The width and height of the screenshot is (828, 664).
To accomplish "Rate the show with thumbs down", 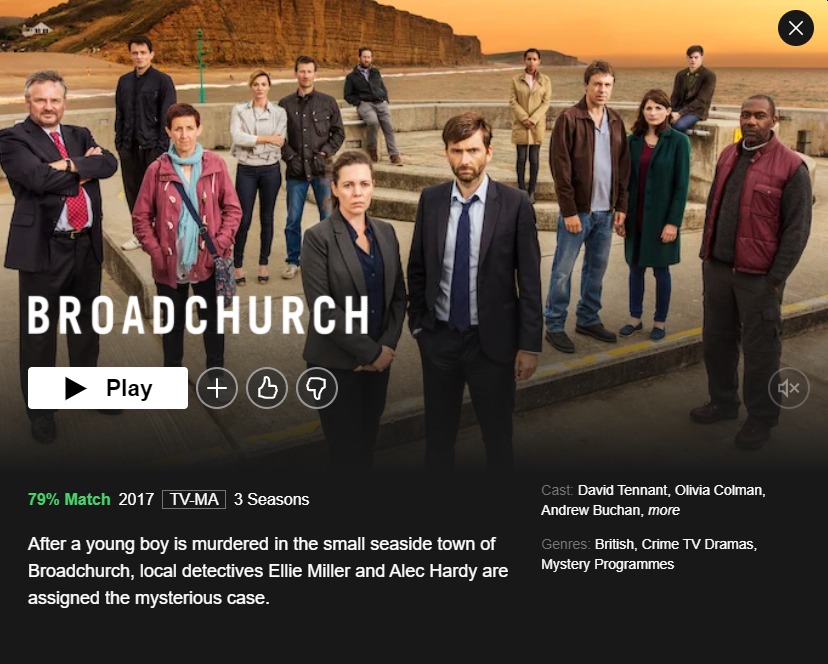I will pos(317,388).
